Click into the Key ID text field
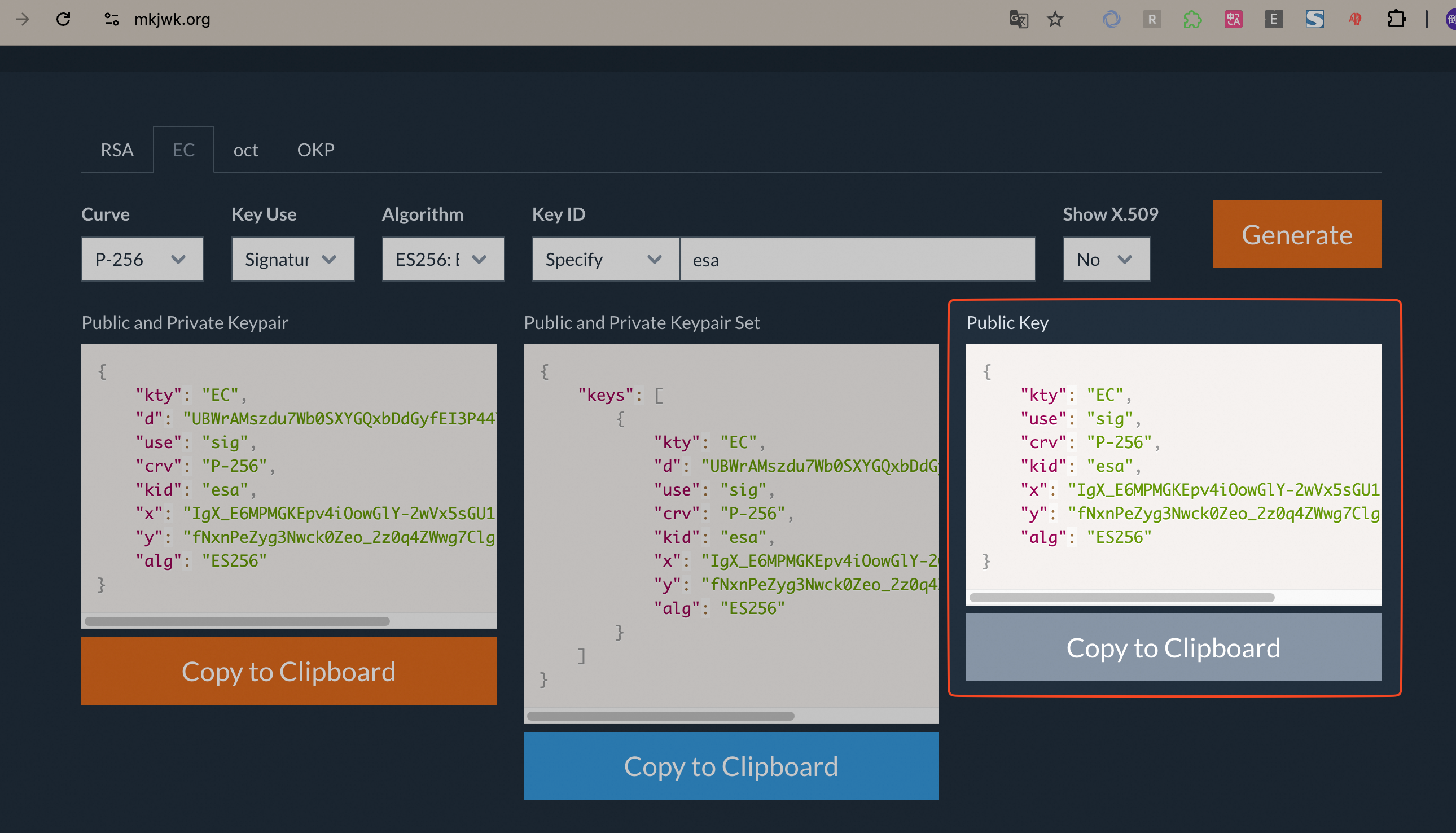1456x833 pixels. click(x=857, y=259)
